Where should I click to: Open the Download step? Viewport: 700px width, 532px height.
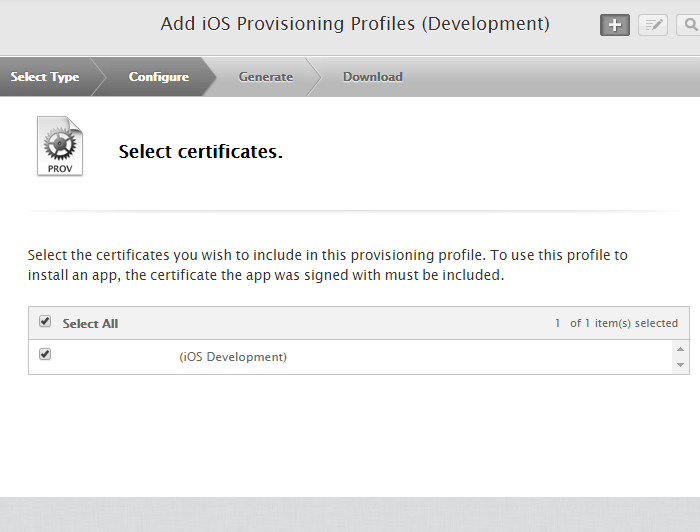[372, 77]
